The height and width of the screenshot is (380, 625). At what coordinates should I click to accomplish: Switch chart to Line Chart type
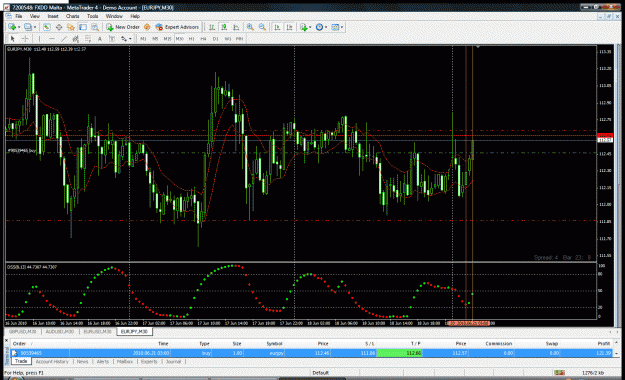(x=236, y=27)
